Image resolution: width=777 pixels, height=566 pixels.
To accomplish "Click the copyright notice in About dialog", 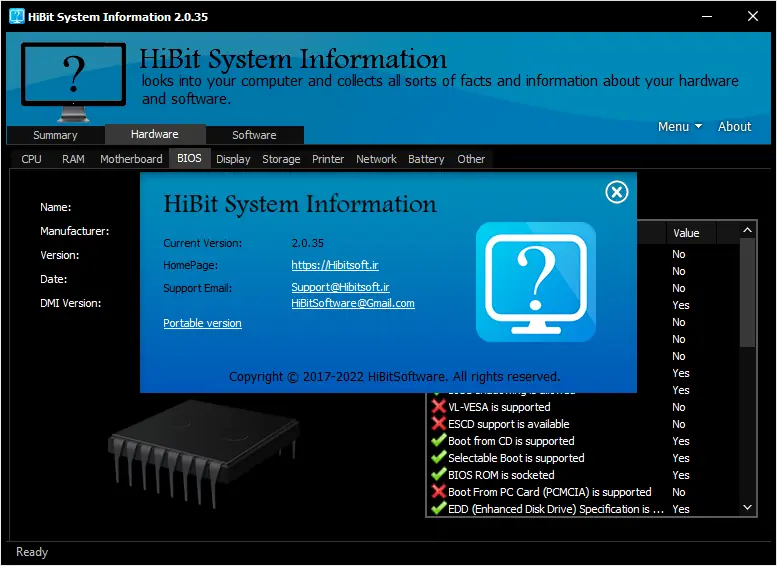I will tap(394, 377).
